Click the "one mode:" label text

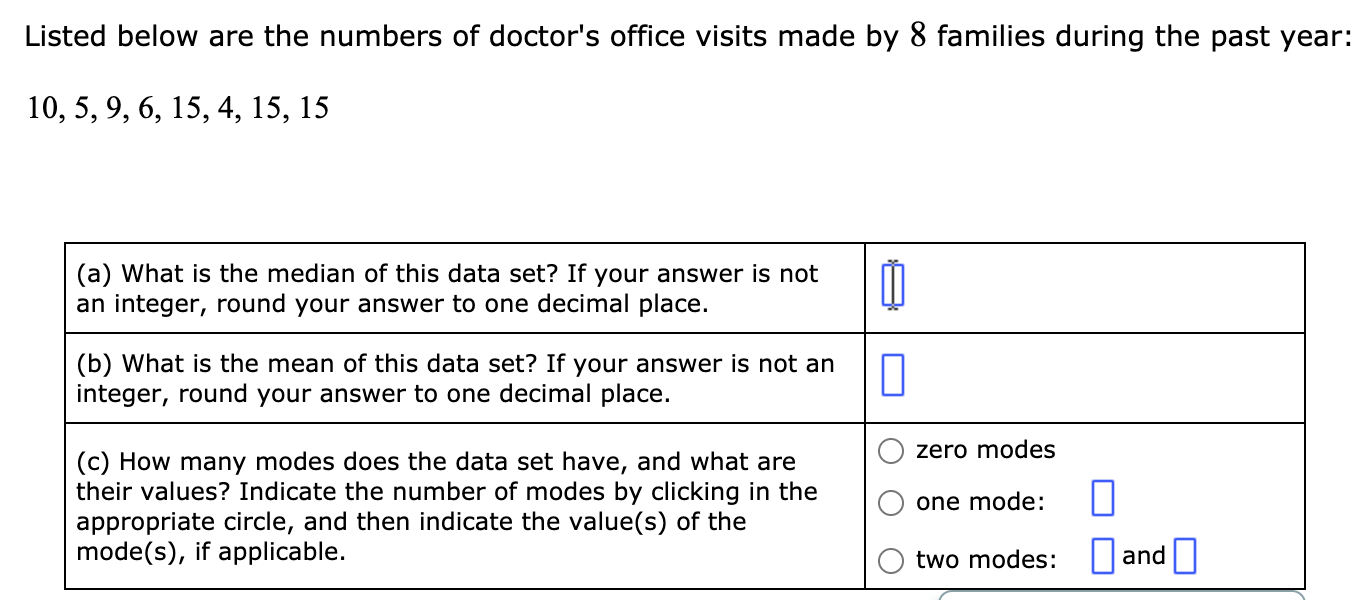(980, 502)
